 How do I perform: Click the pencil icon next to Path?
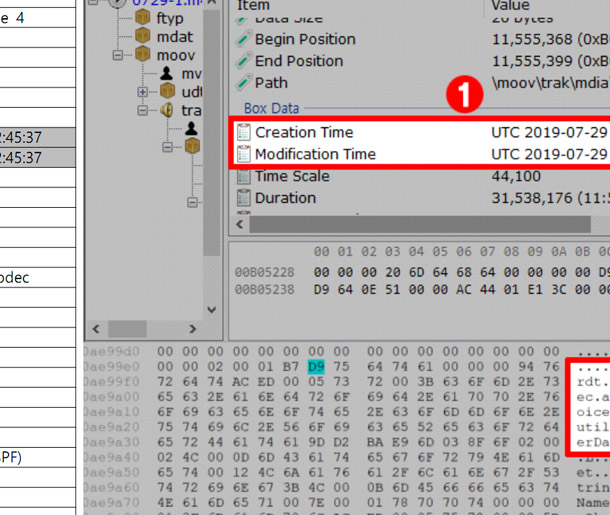point(243,83)
